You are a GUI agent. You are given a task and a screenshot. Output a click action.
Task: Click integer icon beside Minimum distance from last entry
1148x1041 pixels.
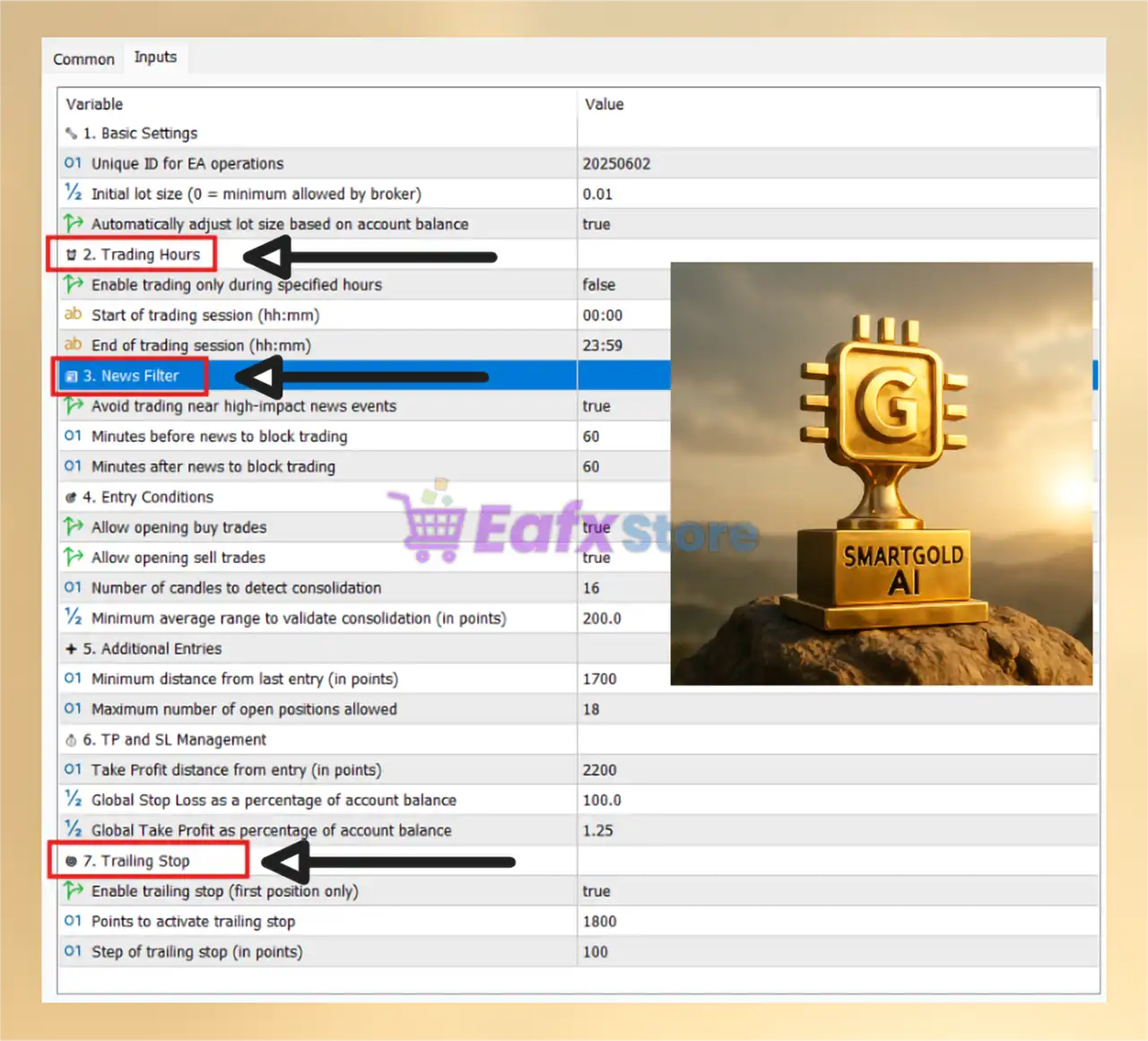point(73,679)
